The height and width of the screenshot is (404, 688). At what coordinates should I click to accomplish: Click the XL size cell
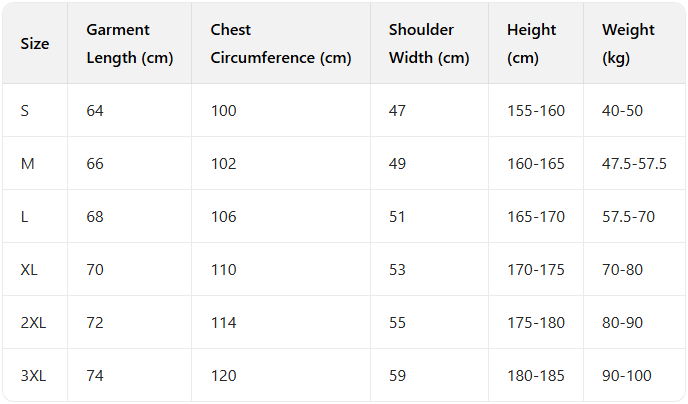[x=30, y=270]
